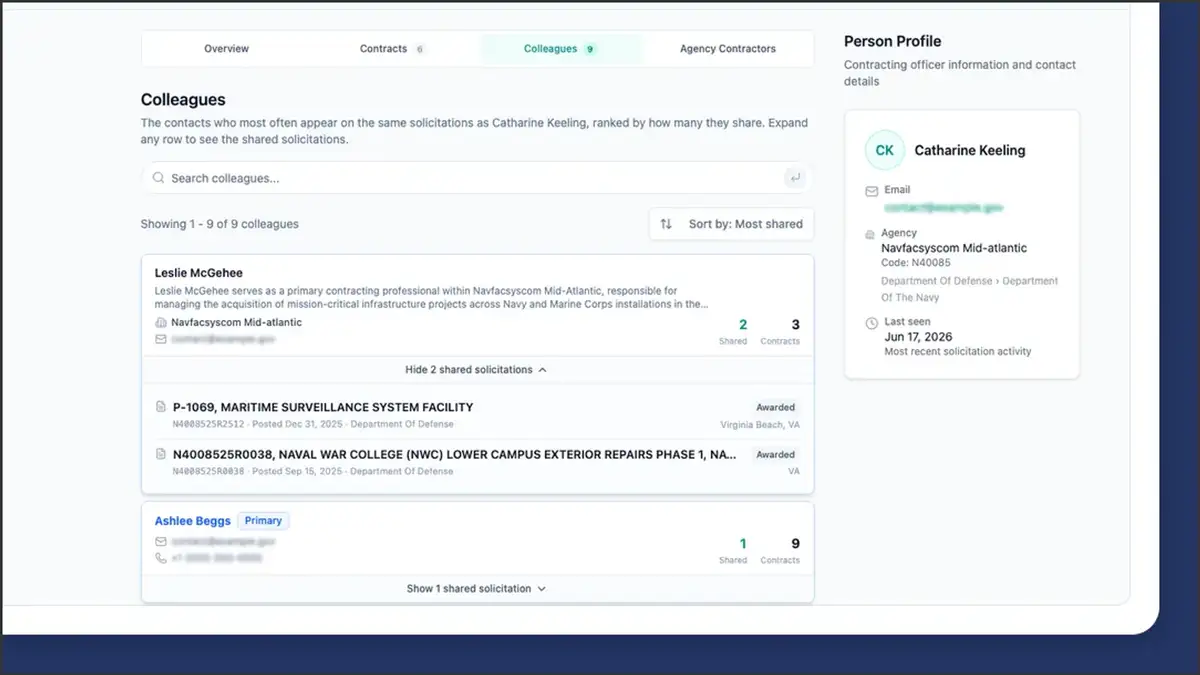This screenshot has width=1200, height=675.
Task: Open Naval War College Lower Campus solicitation
Action: [x=455, y=454]
